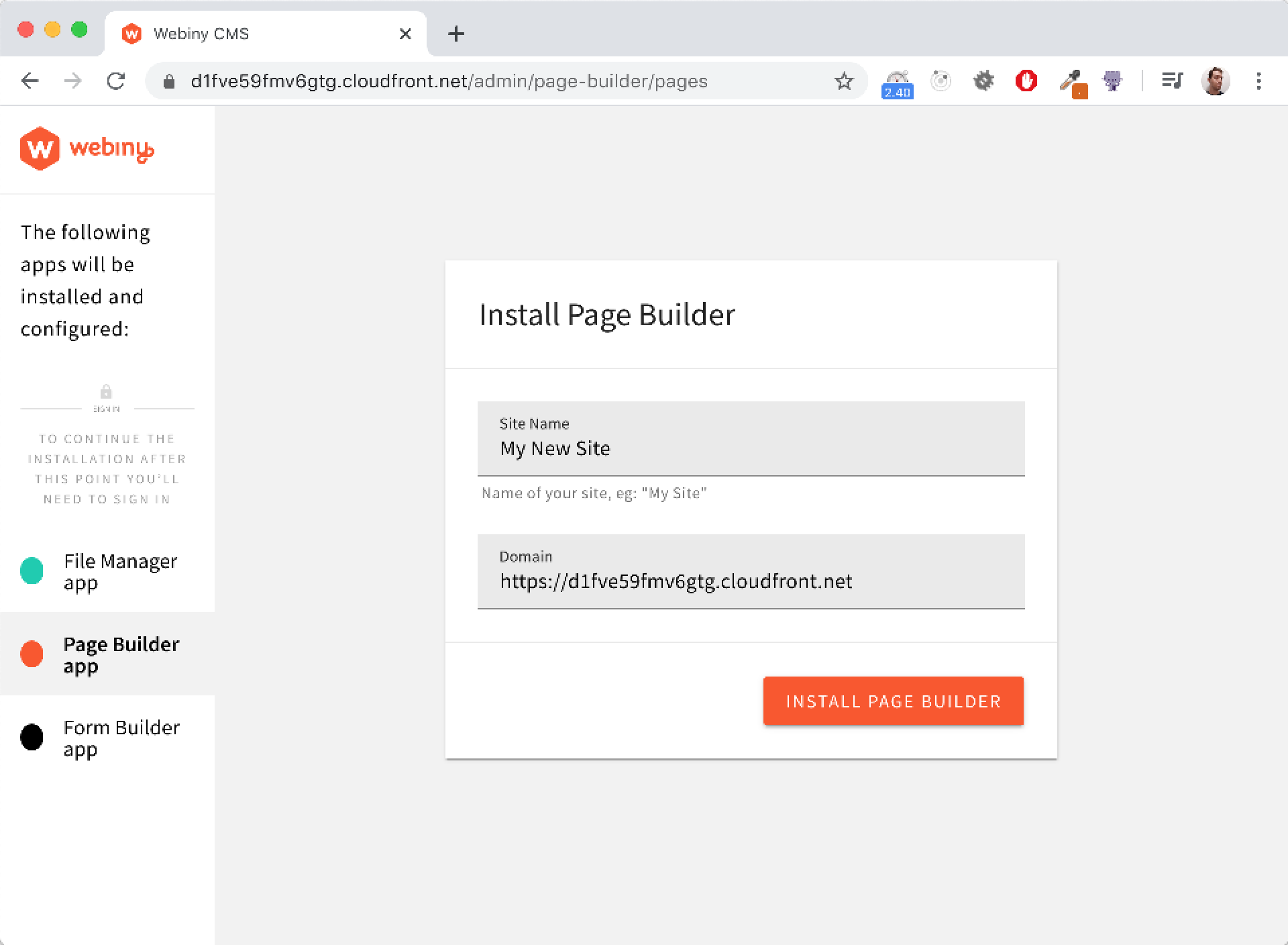Open the color picker eyedropper extension
1288x945 pixels.
[x=1071, y=83]
